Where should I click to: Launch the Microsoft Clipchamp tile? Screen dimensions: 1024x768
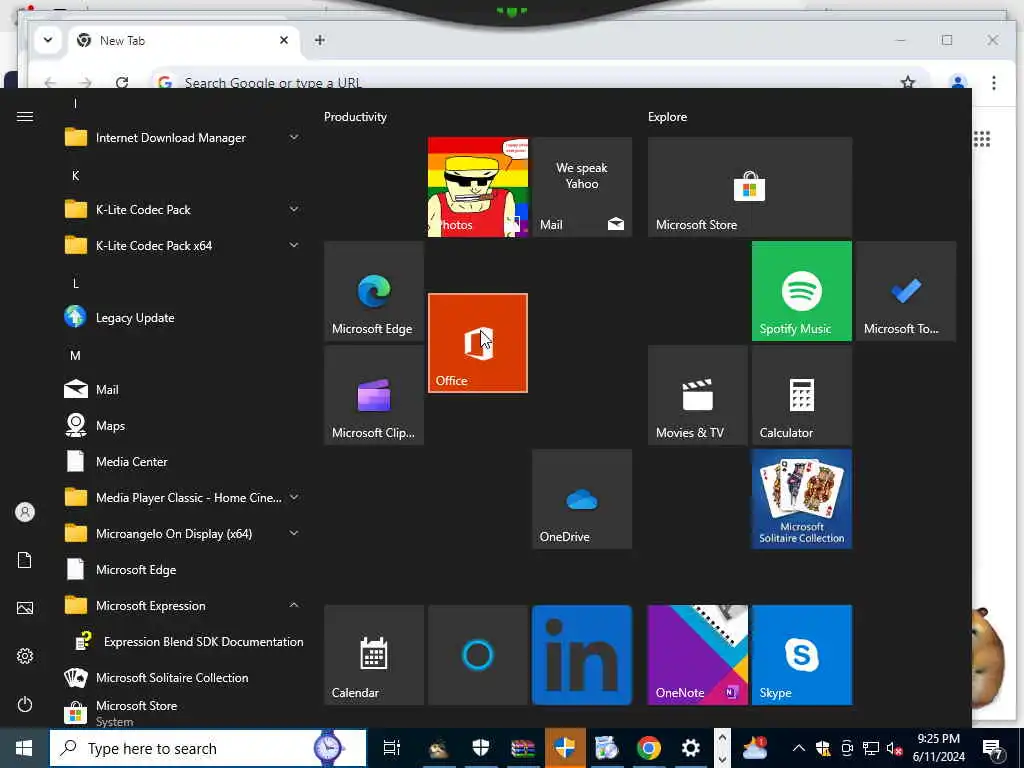tap(374, 395)
